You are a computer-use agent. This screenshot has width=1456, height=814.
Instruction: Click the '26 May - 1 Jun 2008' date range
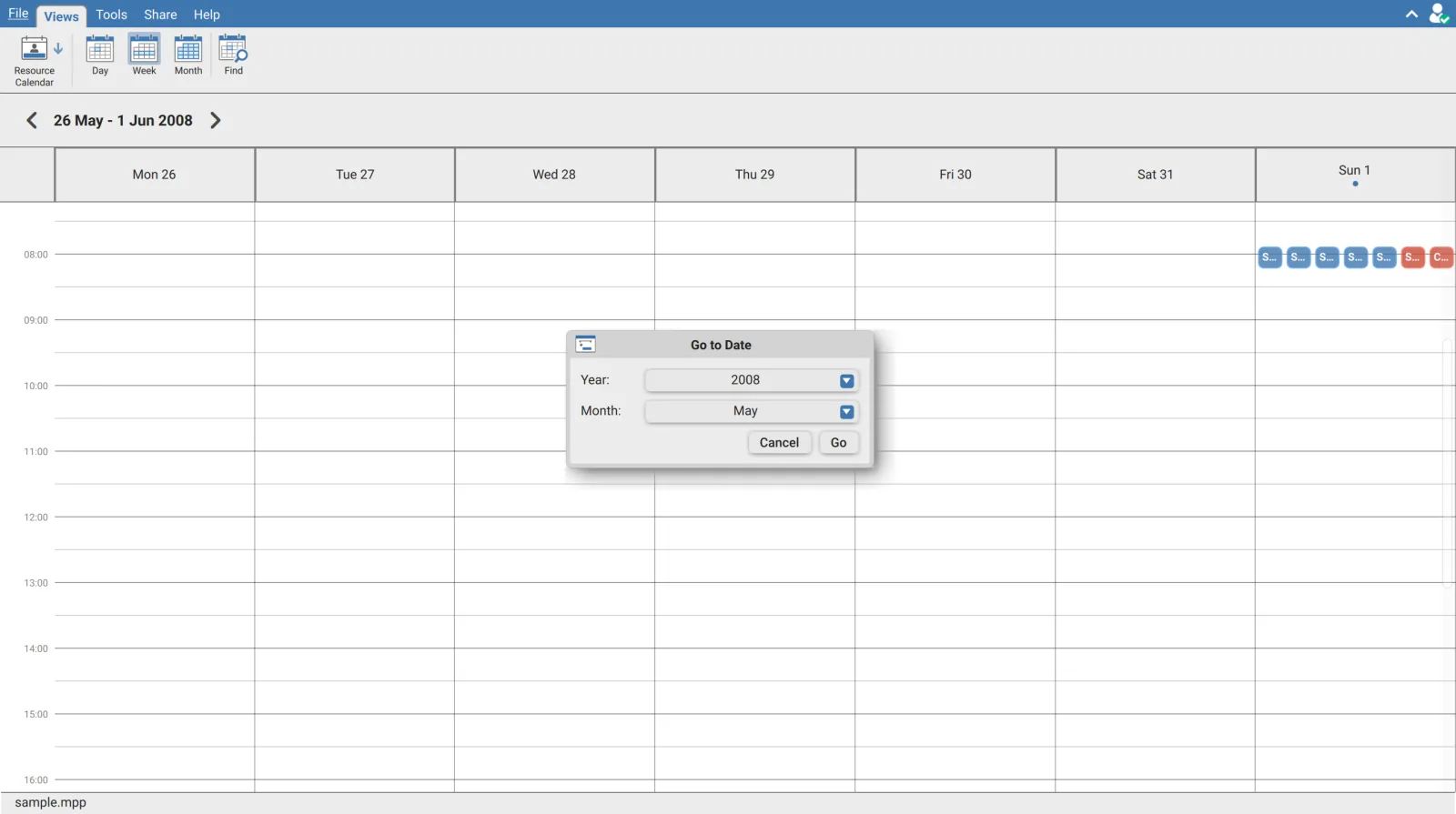pos(123,120)
